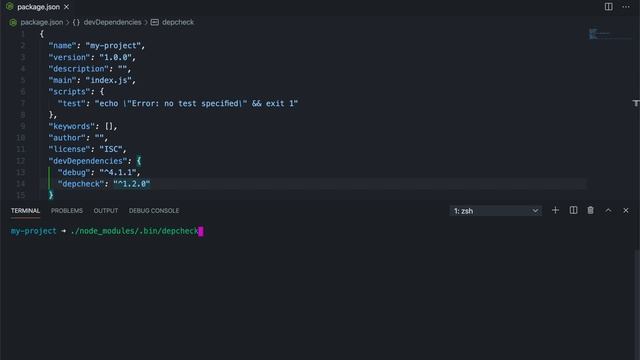The image size is (640, 360).
Task: Click the "^1.2.0" depcheck version value
Action: 132,184
